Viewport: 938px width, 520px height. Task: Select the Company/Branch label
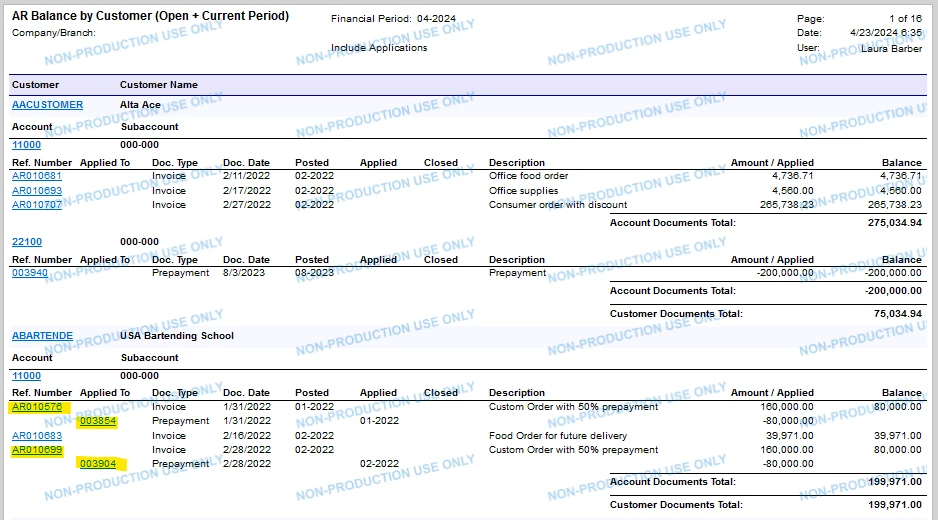pyautogui.click(x=53, y=33)
